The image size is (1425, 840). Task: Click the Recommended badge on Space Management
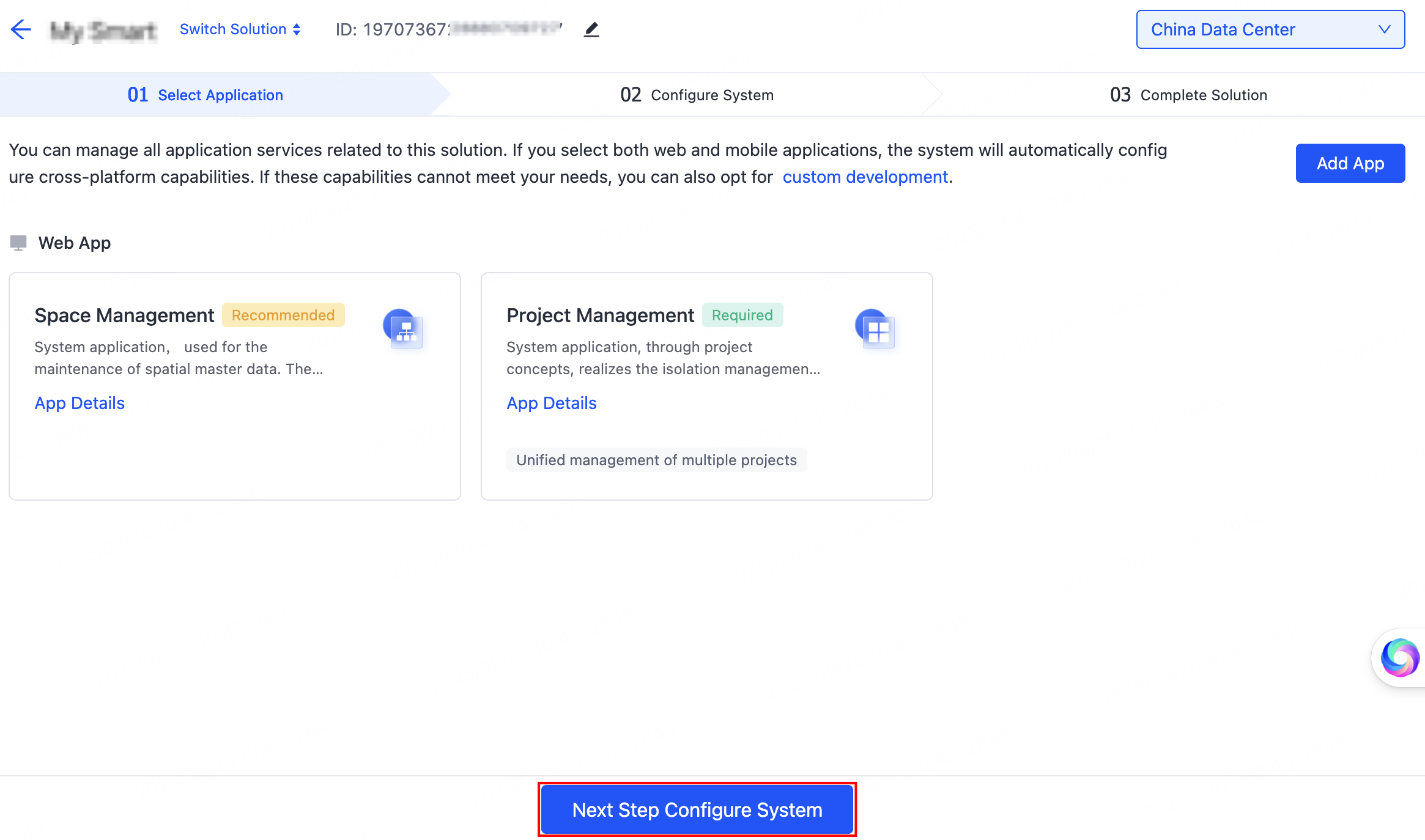(283, 315)
